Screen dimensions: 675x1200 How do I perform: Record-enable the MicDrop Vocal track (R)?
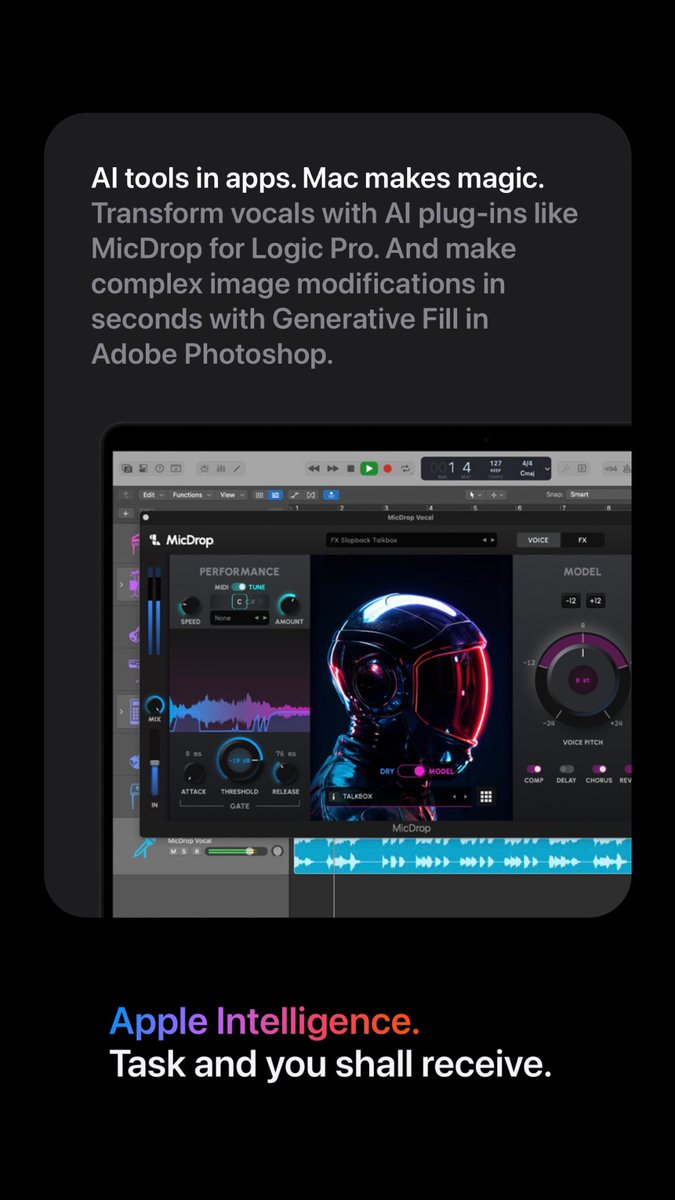pyautogui.click(x=196, y=851)
